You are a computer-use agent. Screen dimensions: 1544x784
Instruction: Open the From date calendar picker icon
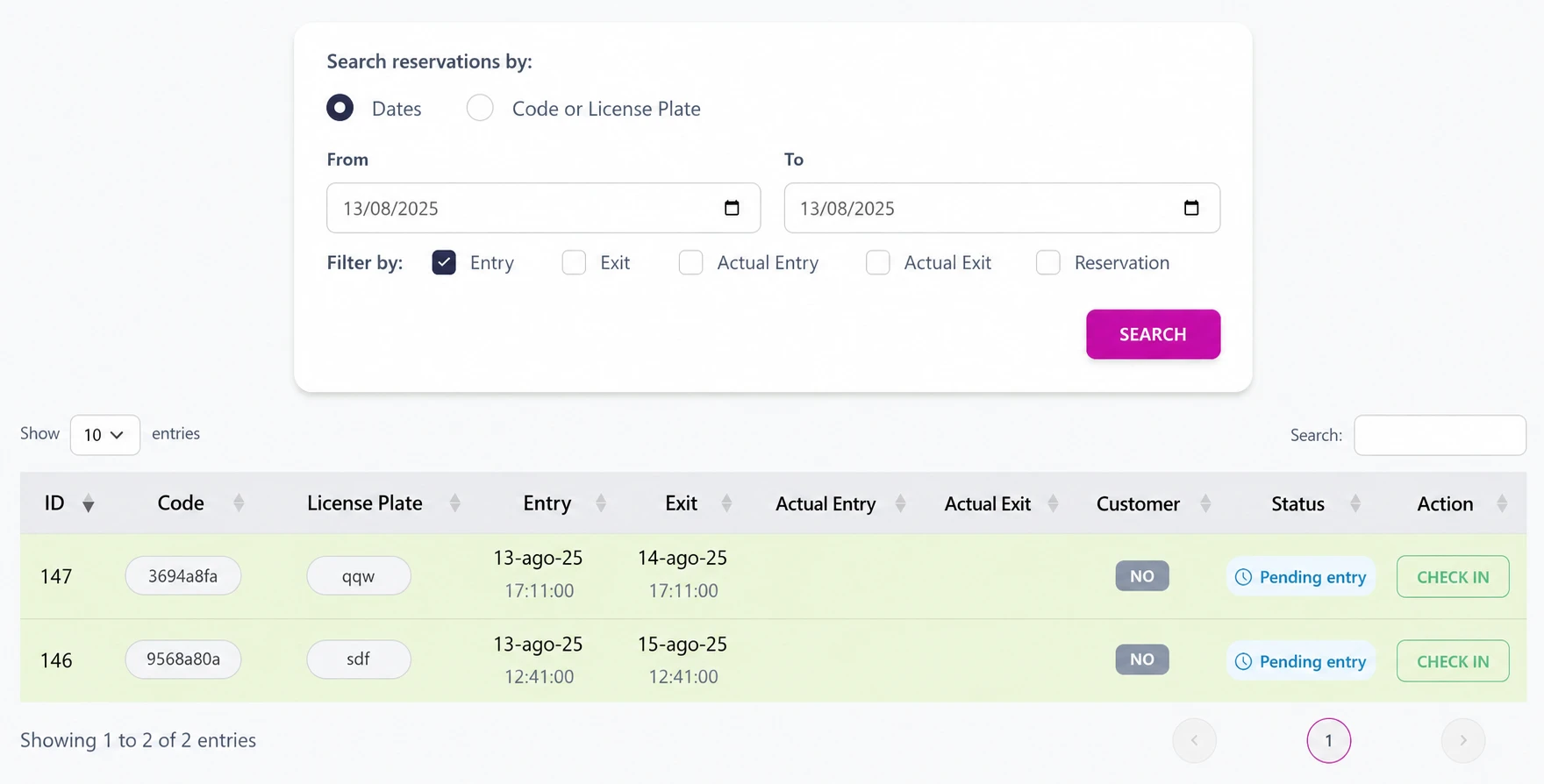click(732, 208)
